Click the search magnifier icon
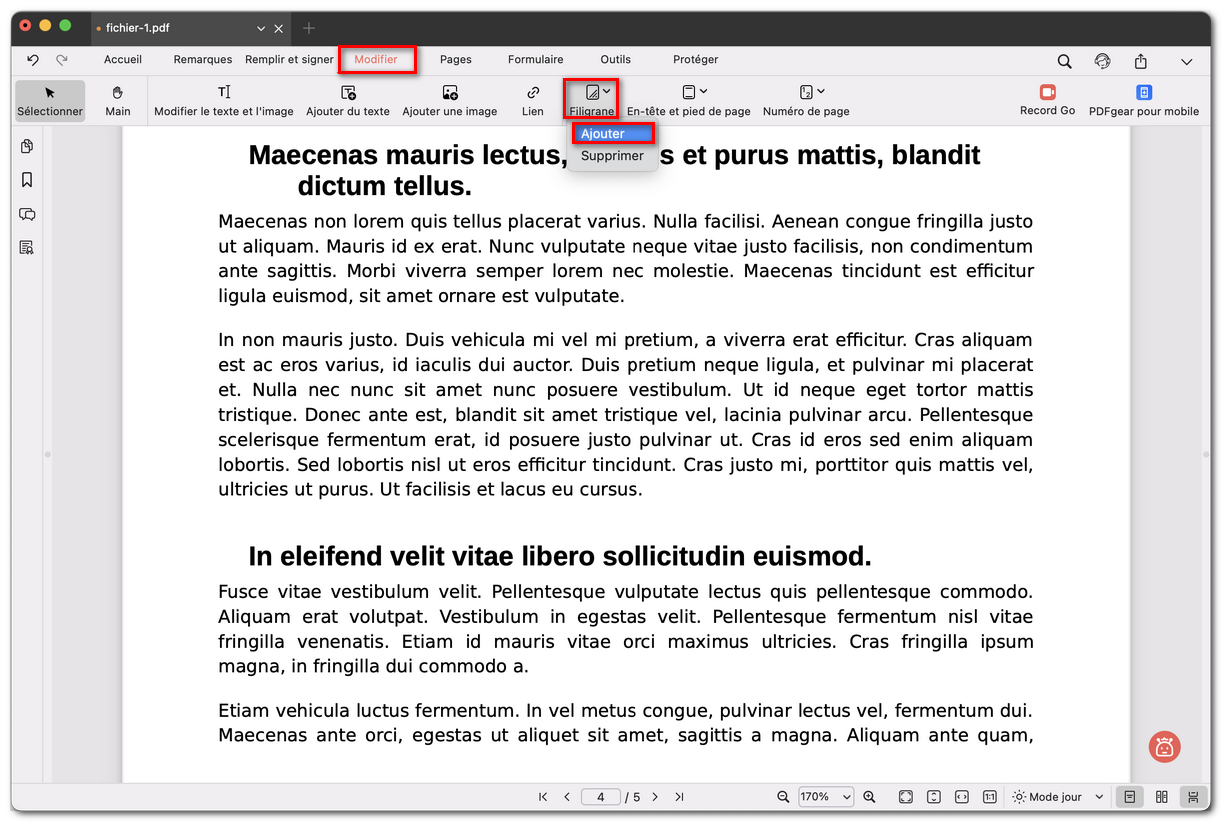 (x=1065, y=61)
